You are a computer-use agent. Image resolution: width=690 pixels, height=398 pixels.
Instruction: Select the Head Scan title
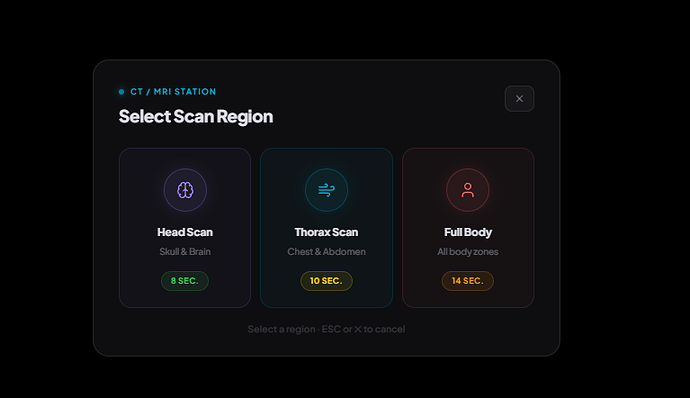pos(185,232)
